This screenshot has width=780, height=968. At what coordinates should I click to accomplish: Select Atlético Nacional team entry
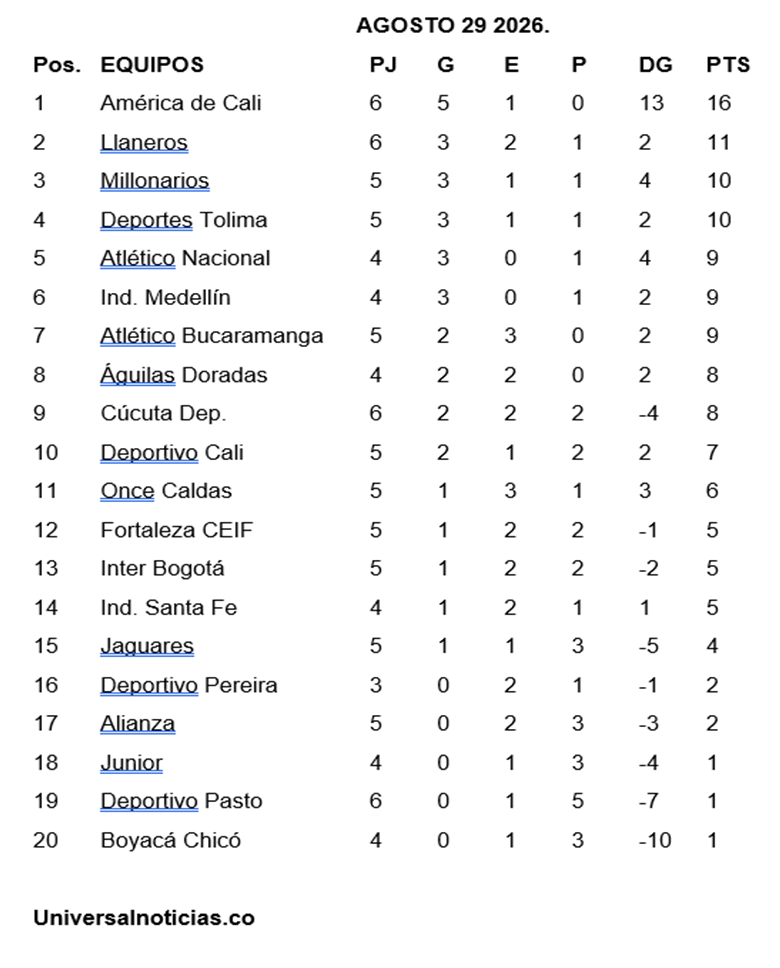185,258
